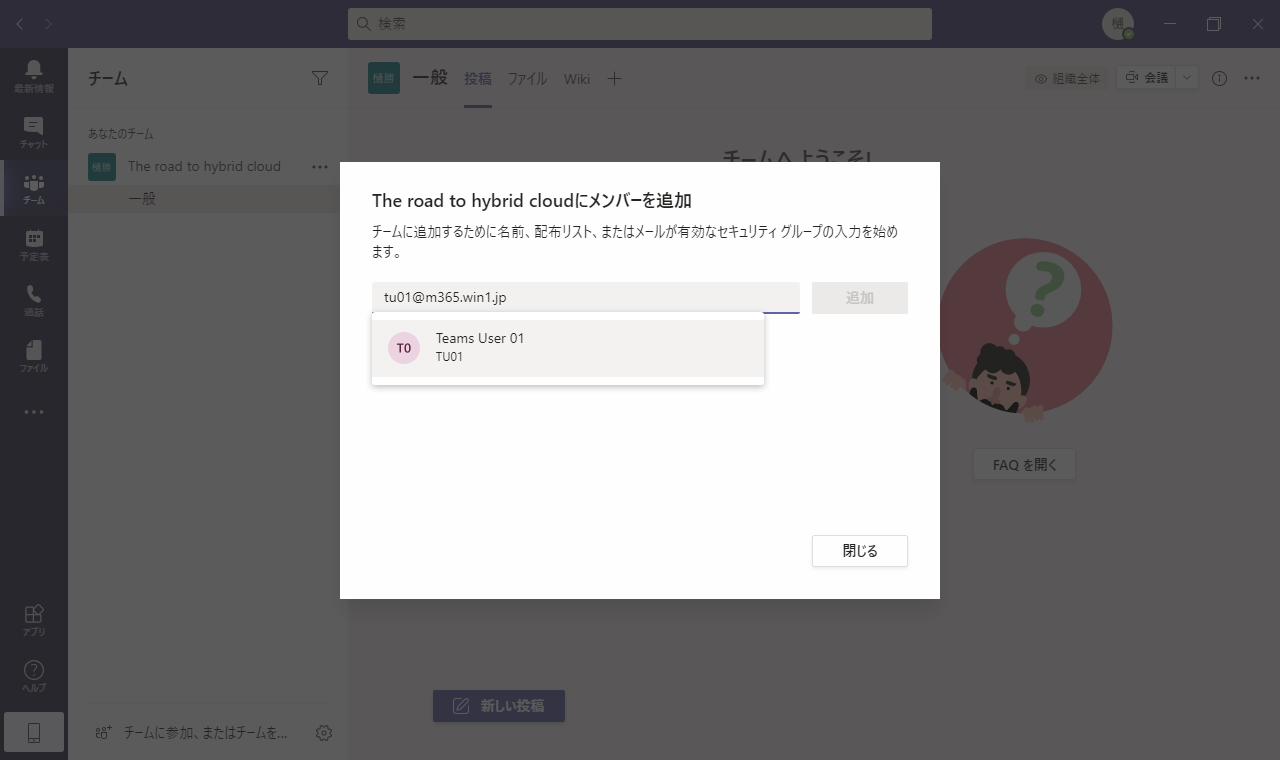The width and height of the screenshot is (1280, 760).
Task: Click the 検索 search box
Action: [x=640, y=24]
